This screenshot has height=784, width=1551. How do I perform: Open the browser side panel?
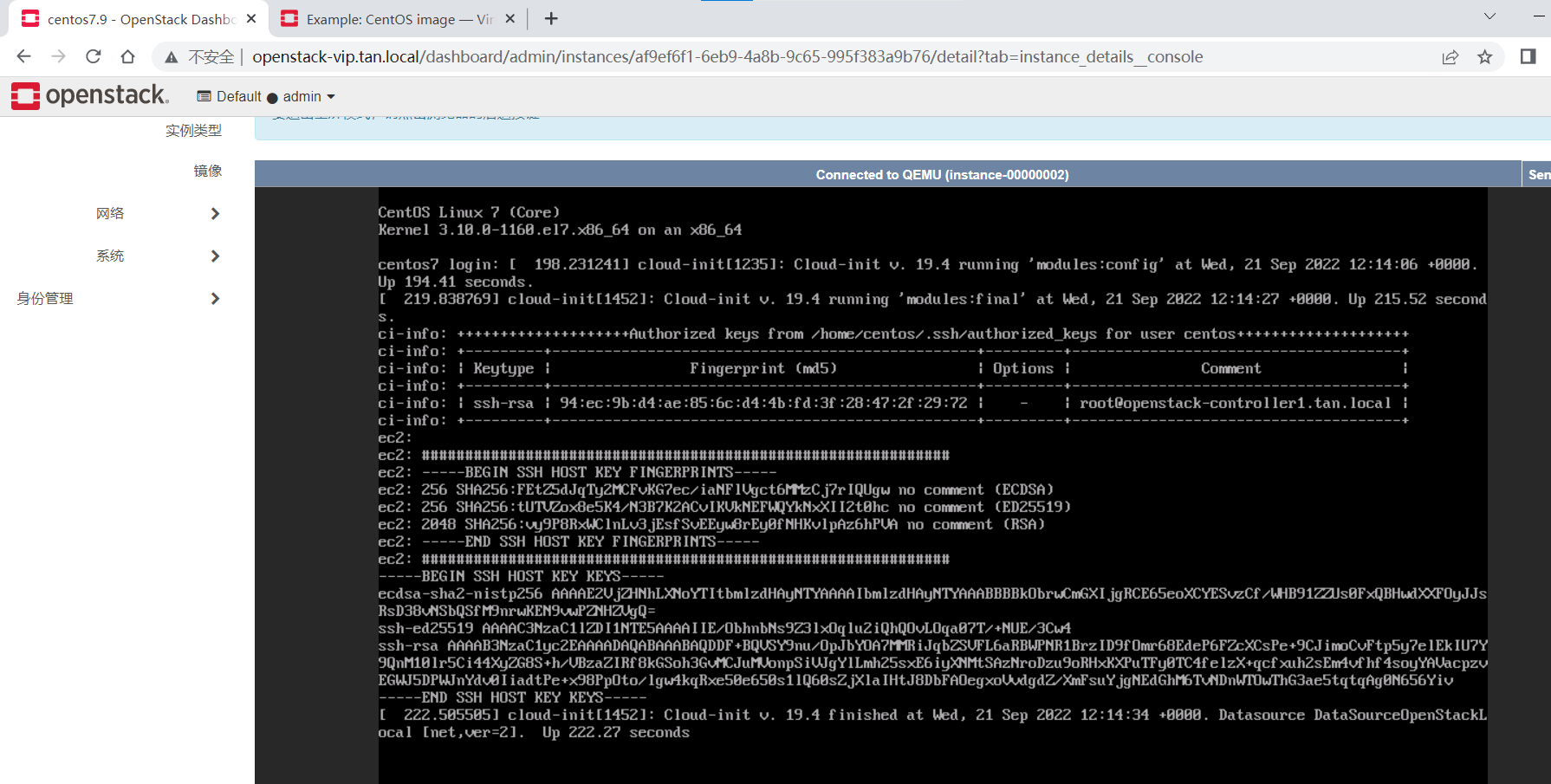click(x=1528, y=56)
